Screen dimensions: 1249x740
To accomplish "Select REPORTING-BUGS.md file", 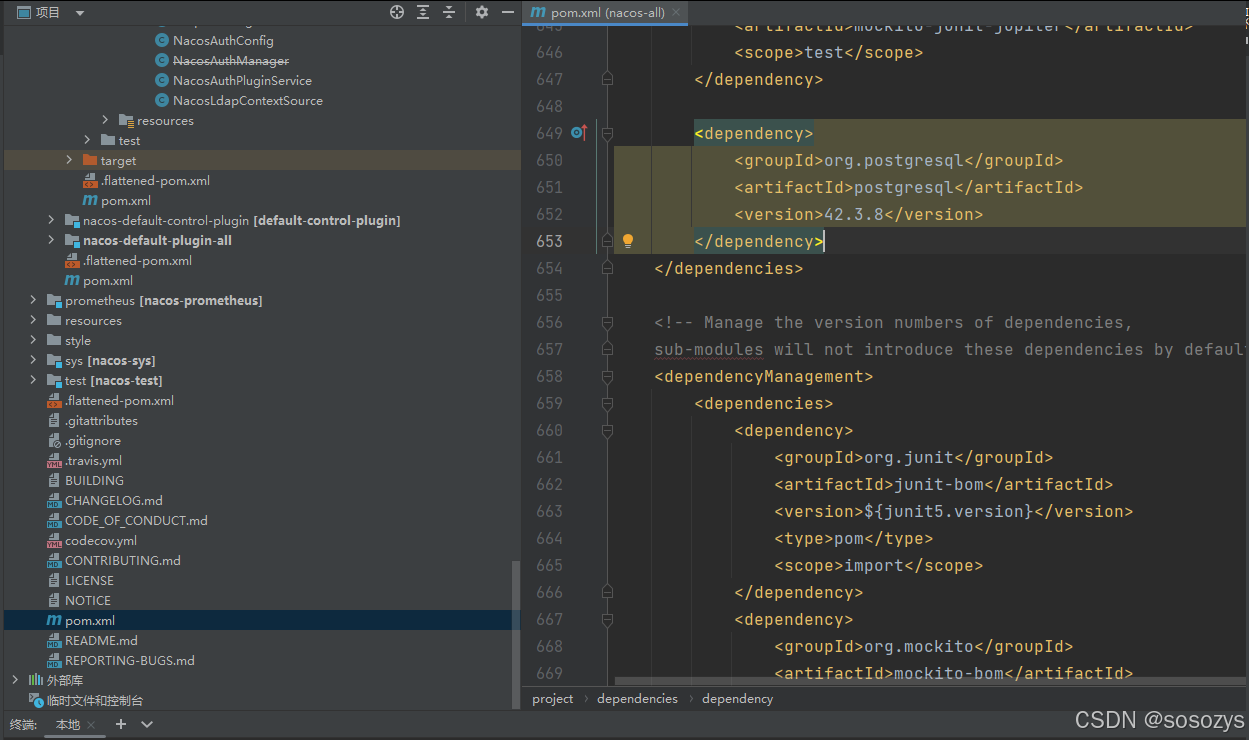I will pyautogui.click(x=130, y=660).
